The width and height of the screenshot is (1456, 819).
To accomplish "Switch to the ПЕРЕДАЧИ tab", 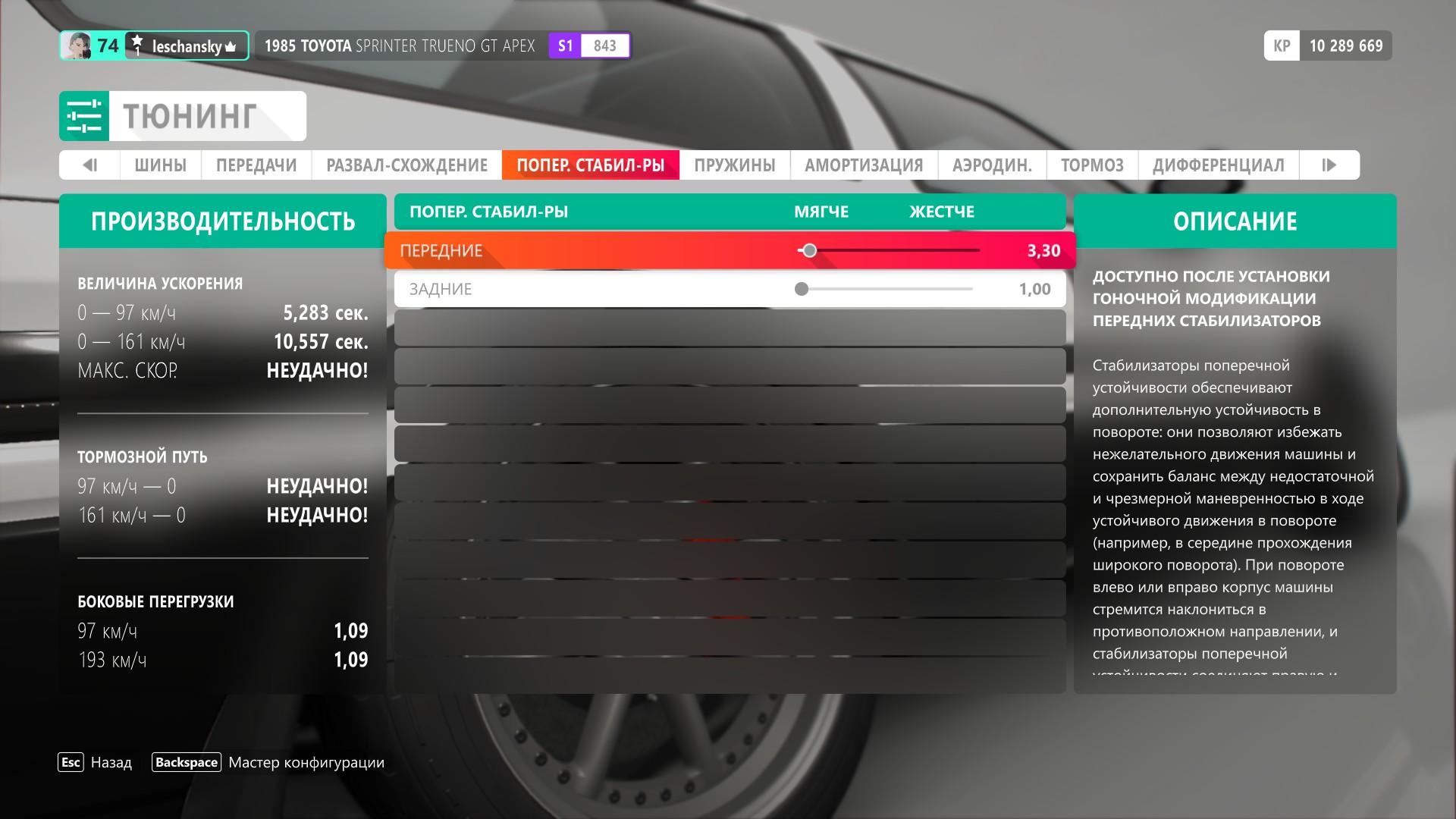I will pos(256,165).
